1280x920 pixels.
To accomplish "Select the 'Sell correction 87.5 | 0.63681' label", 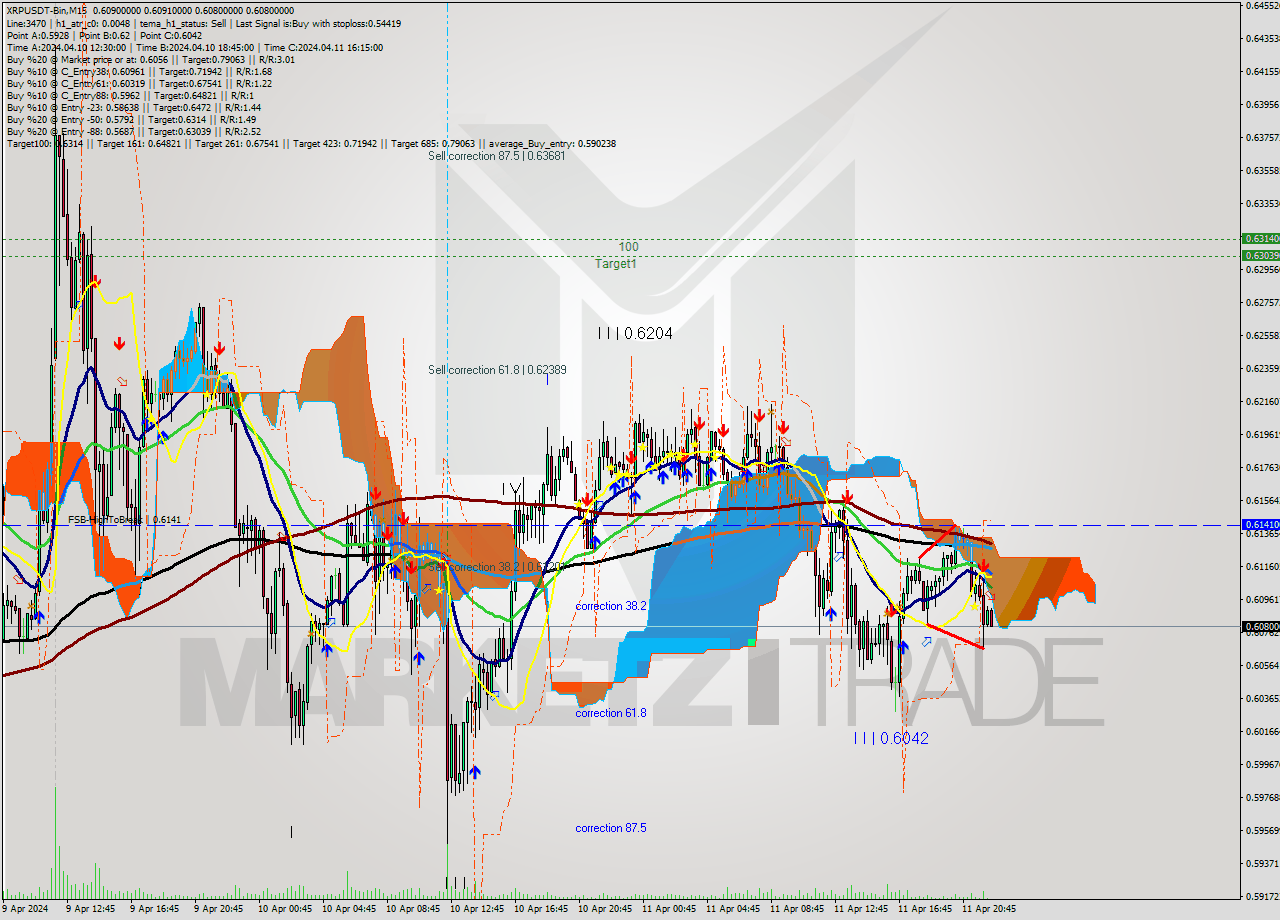I will (497, 156).
